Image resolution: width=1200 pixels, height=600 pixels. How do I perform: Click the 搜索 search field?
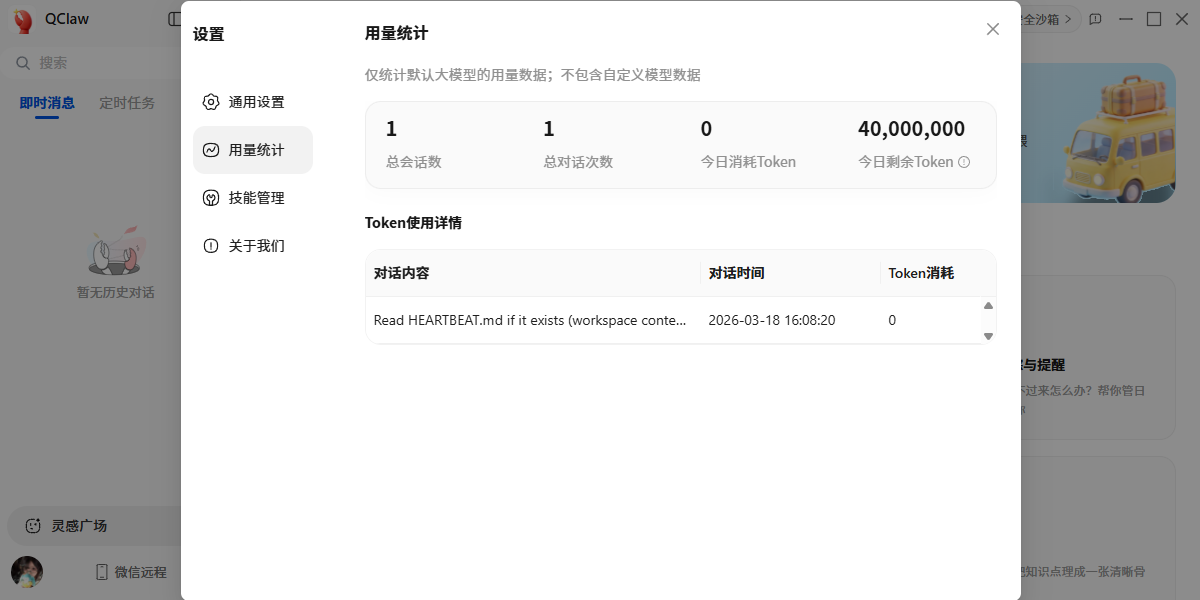[95, 63]
